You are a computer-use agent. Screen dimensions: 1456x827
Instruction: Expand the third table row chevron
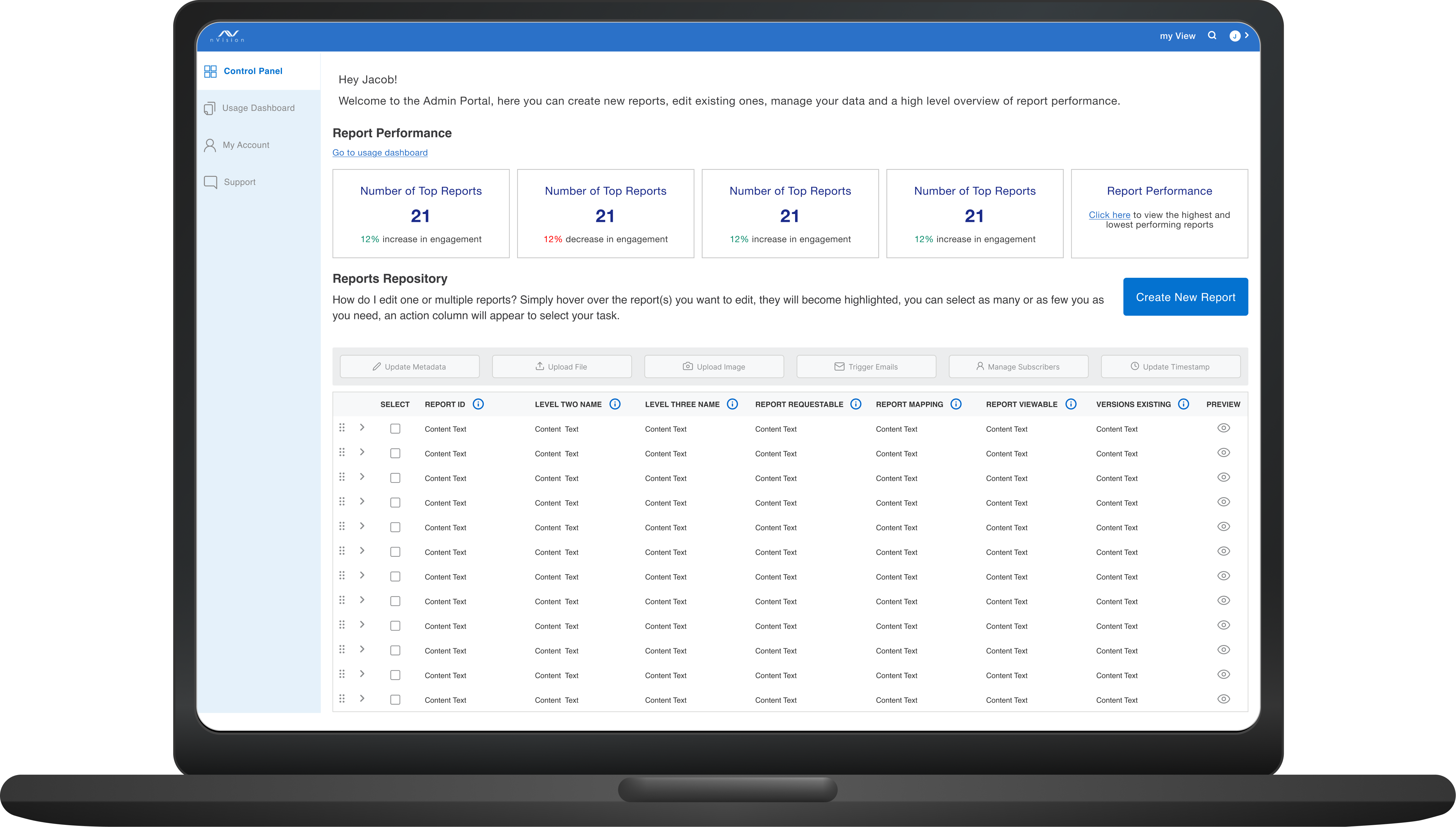362,477
